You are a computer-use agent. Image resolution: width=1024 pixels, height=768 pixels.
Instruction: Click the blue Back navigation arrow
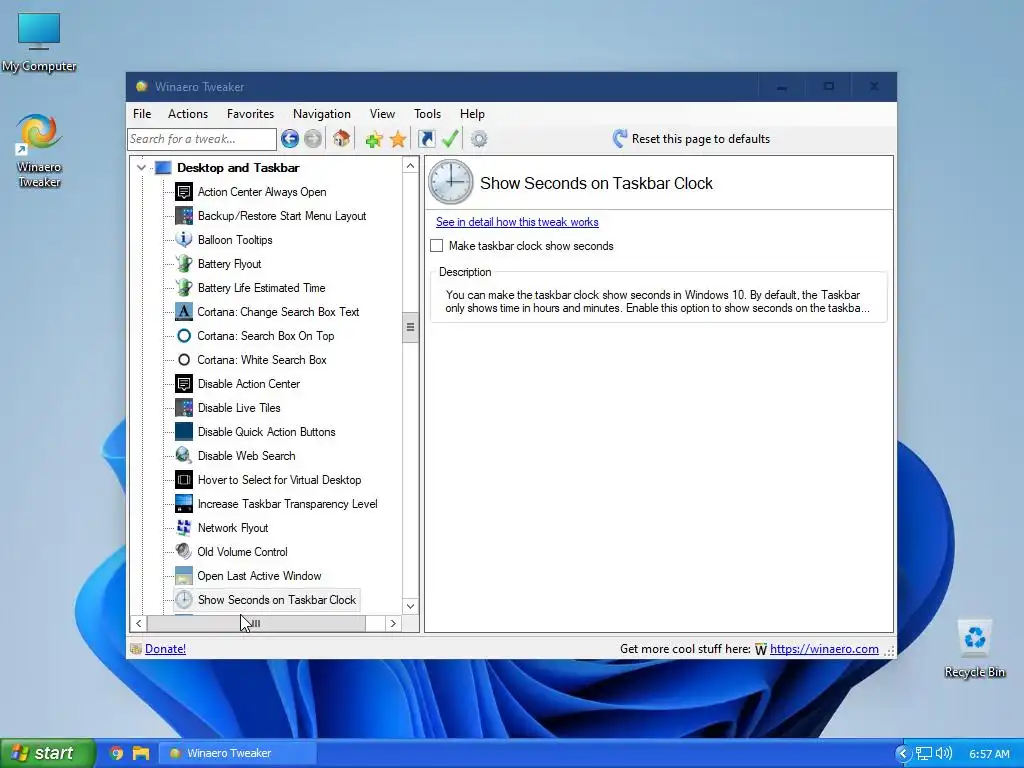pos(290,138)
